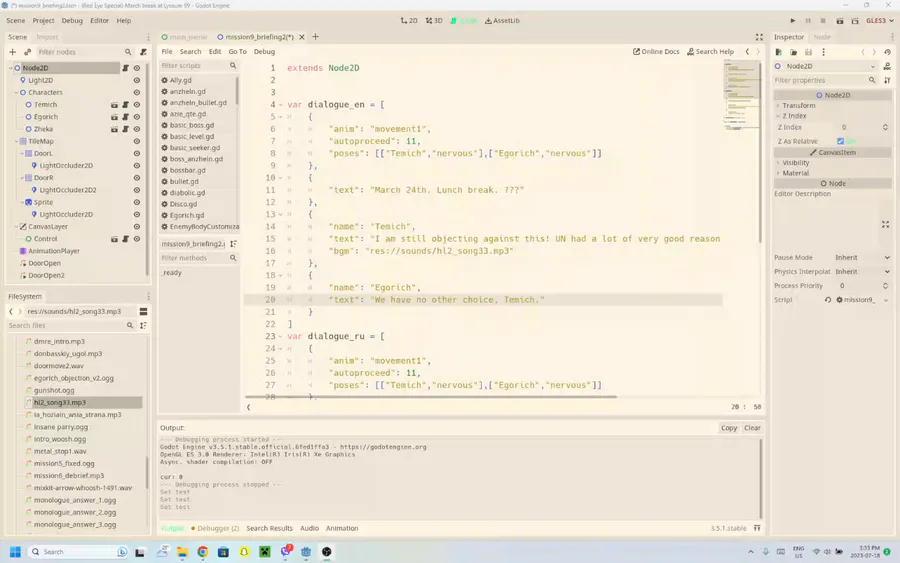Open the GLES3 renderer dropdown
The height and width of the screenshot is (563, 900).
pos(880,21)
